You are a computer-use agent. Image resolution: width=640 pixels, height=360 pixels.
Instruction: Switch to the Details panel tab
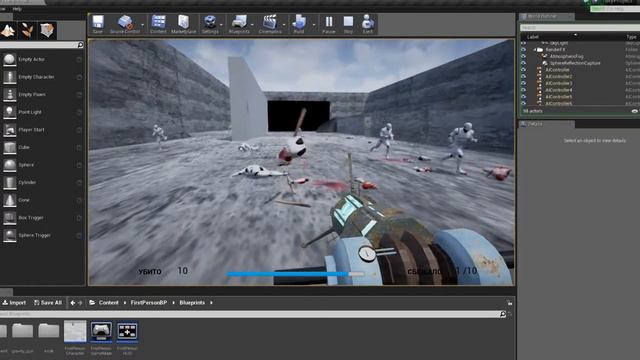click(x=547, y=124)
